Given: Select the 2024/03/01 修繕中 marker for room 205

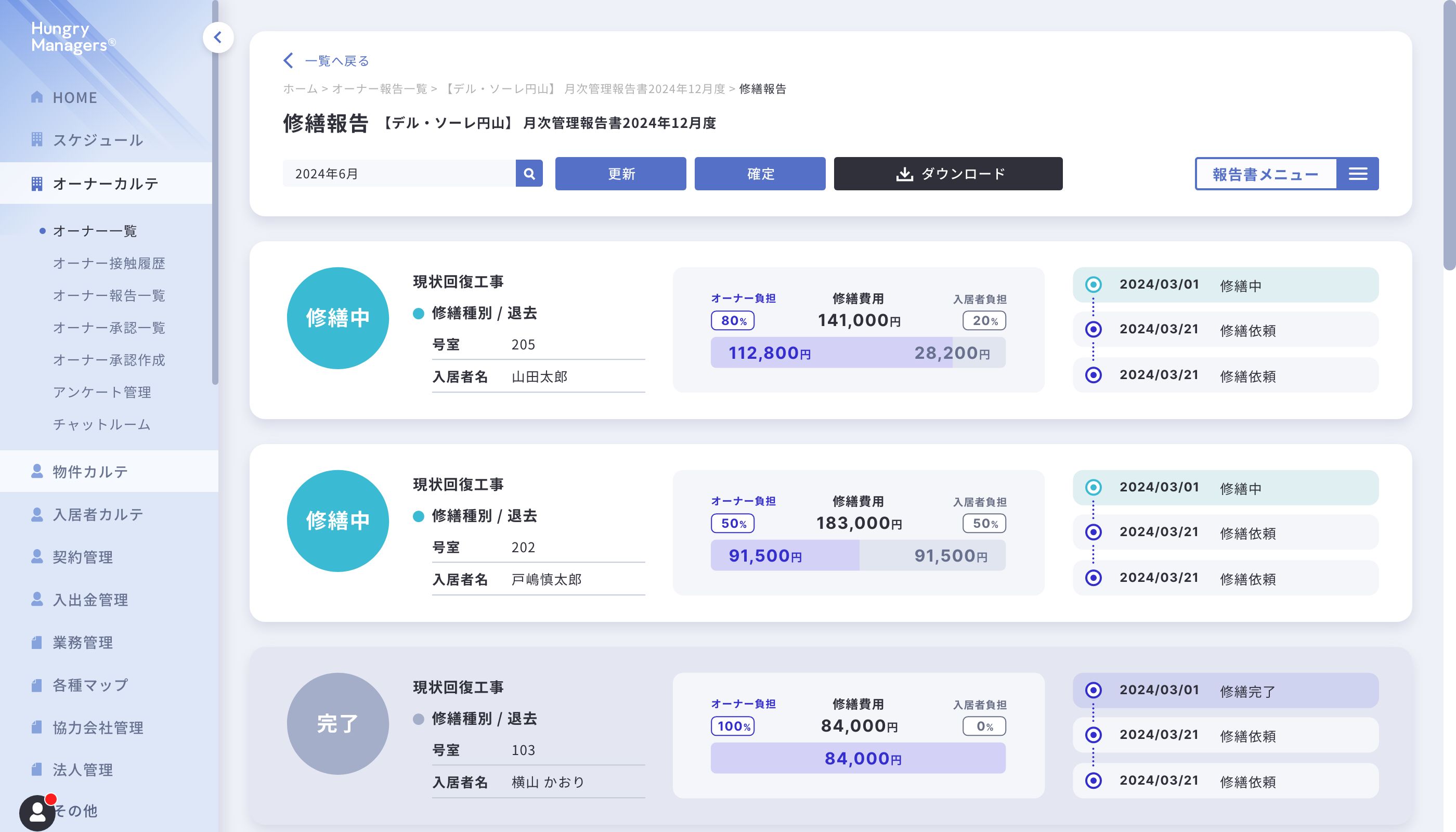Looking at the screenshot, I should pyautogui.click(x=1093, y=284).
